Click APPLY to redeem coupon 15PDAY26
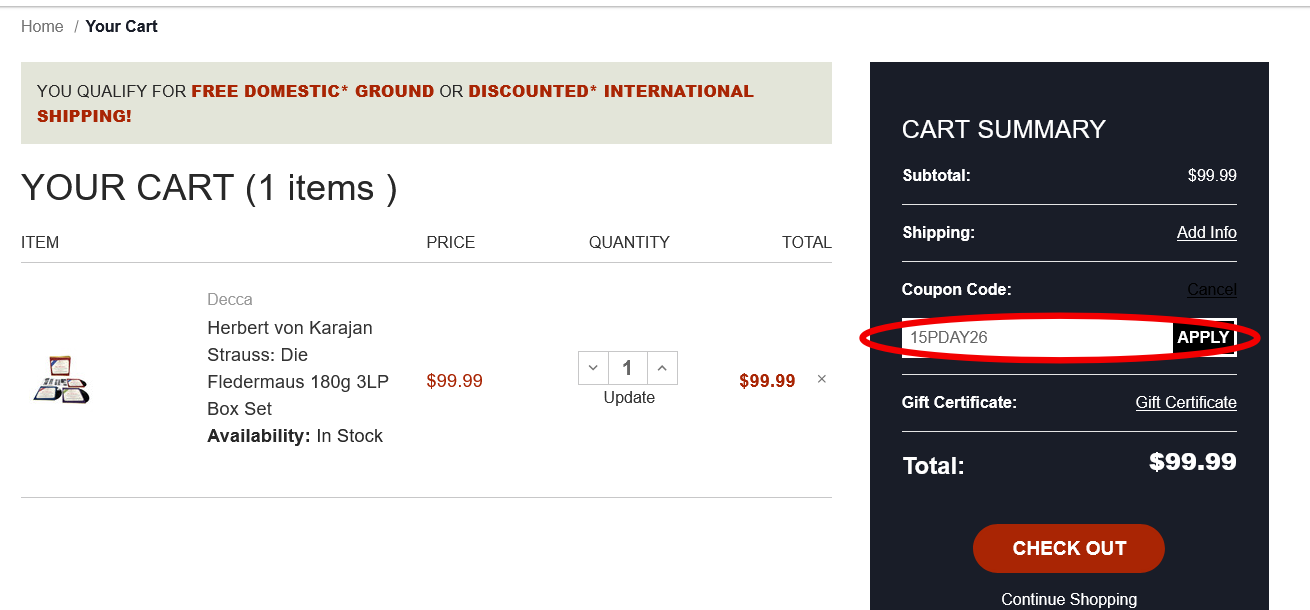Image resolution: width=1310 pixels, height=610 pixels. [1204, 337]
